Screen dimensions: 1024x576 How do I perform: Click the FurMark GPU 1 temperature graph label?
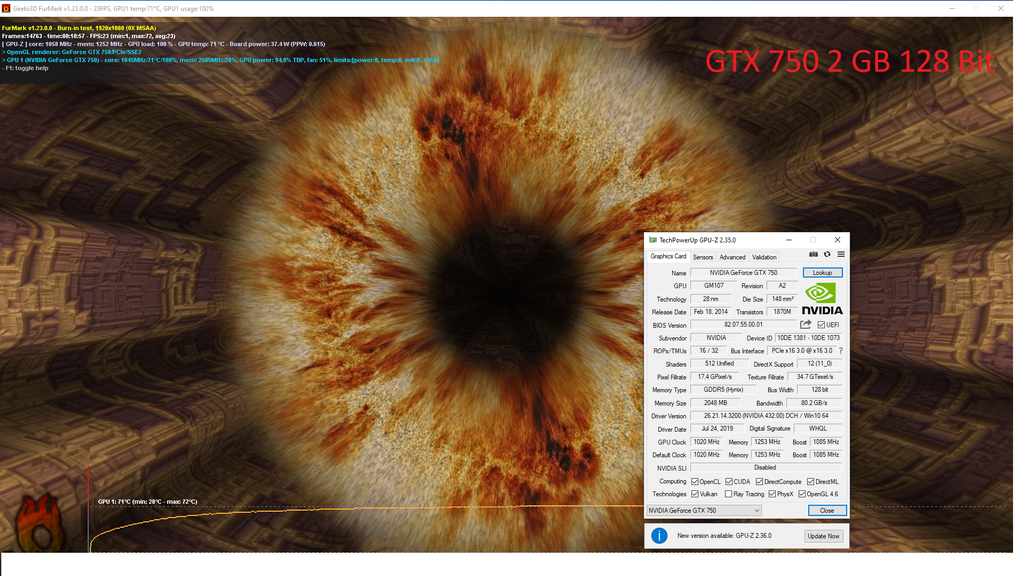pos(148,502)
